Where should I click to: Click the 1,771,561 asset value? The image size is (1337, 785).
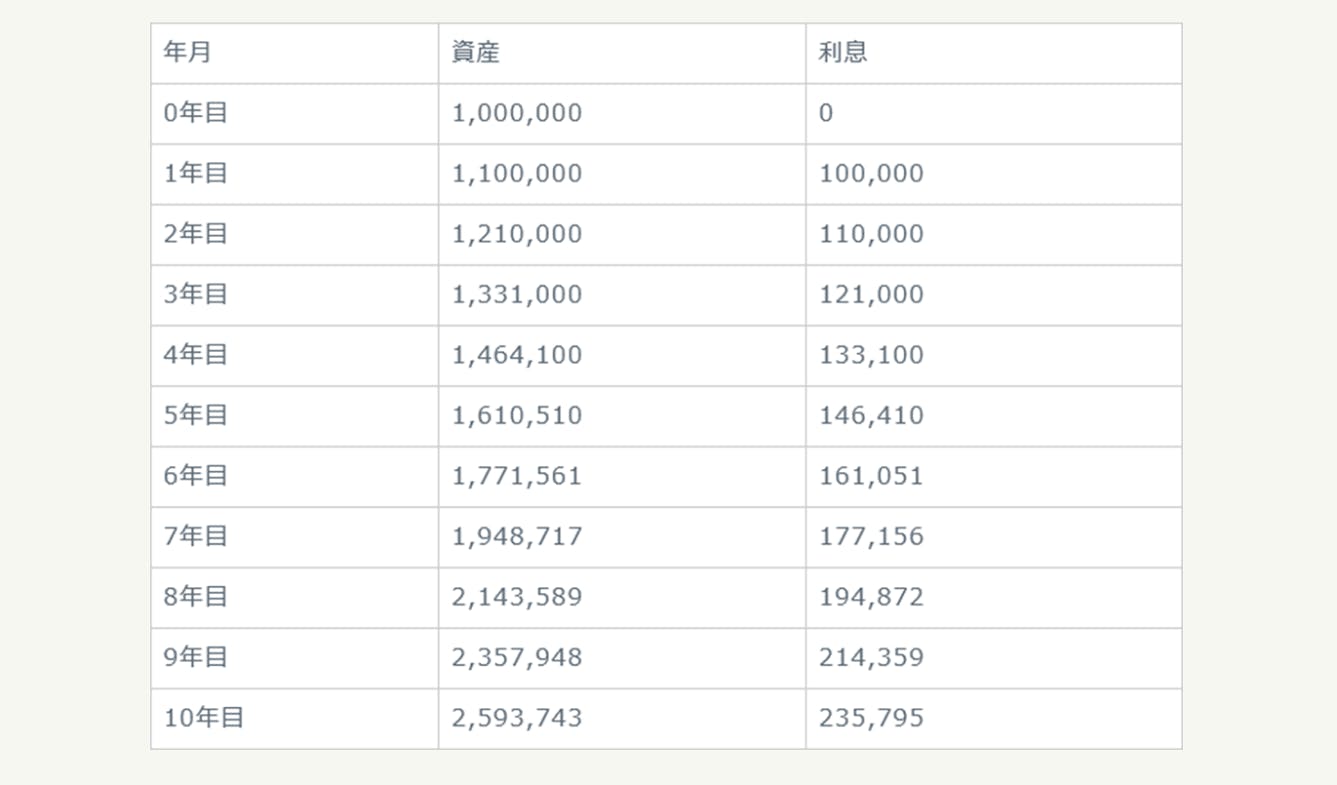517,476
